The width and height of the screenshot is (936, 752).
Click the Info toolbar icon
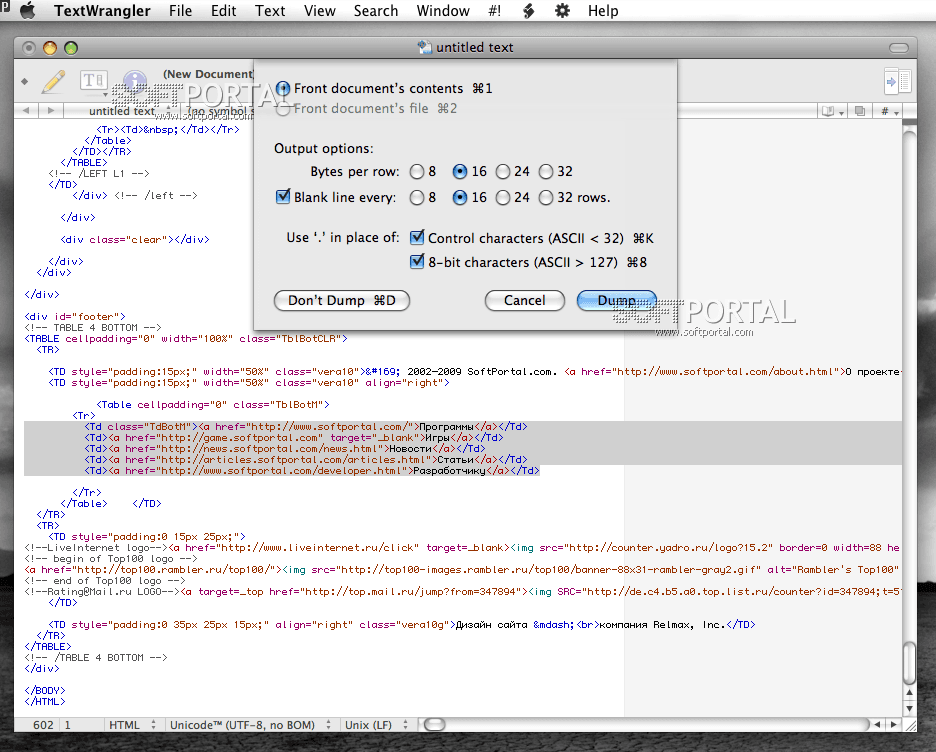[x=135, y=80]
